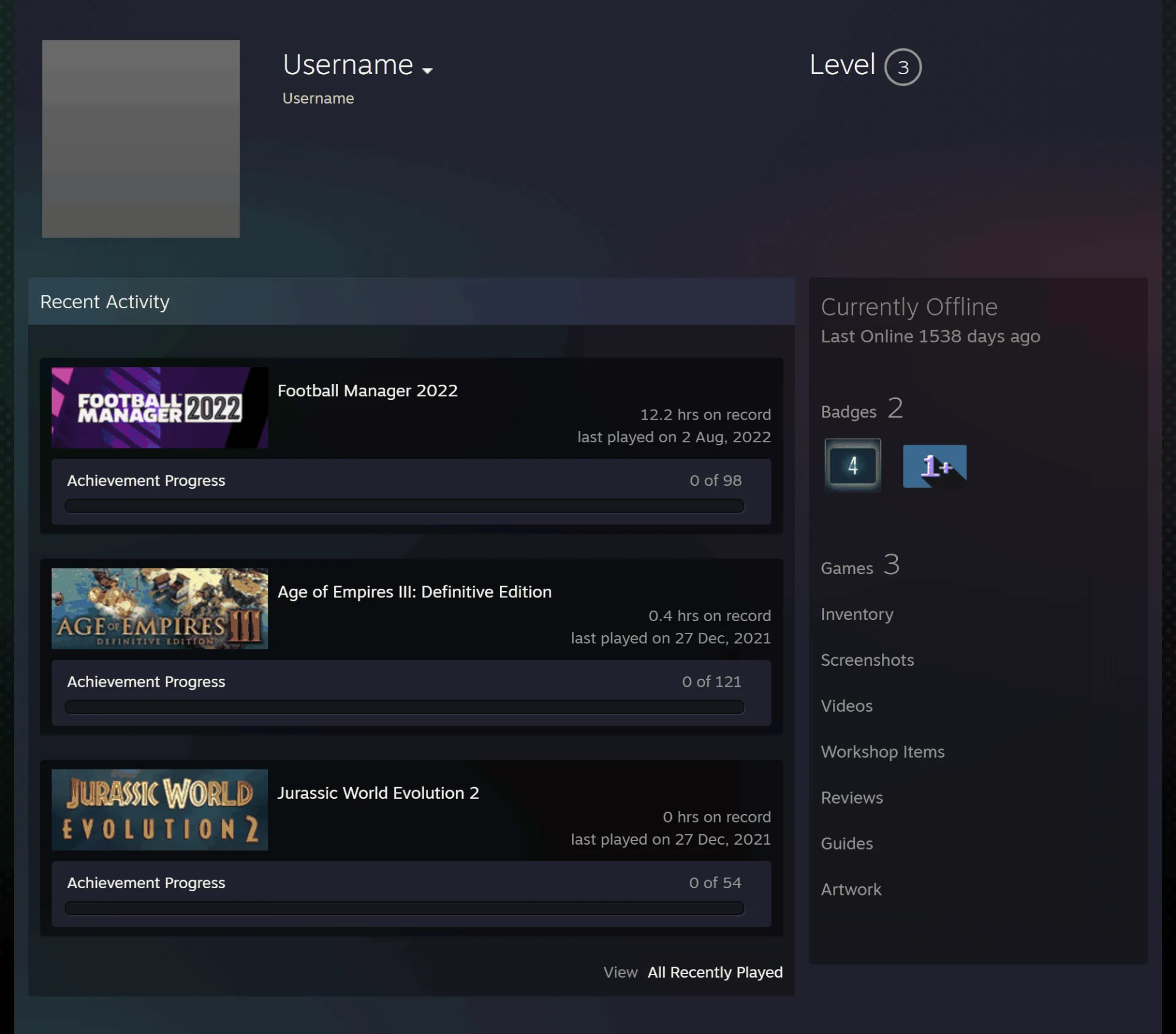Image resolution: width=1176 pixels, height=1034 pixels.
Task: Open the Football Manager 2022 game banner
Action: pyautogui.click(x=160, y=407)
